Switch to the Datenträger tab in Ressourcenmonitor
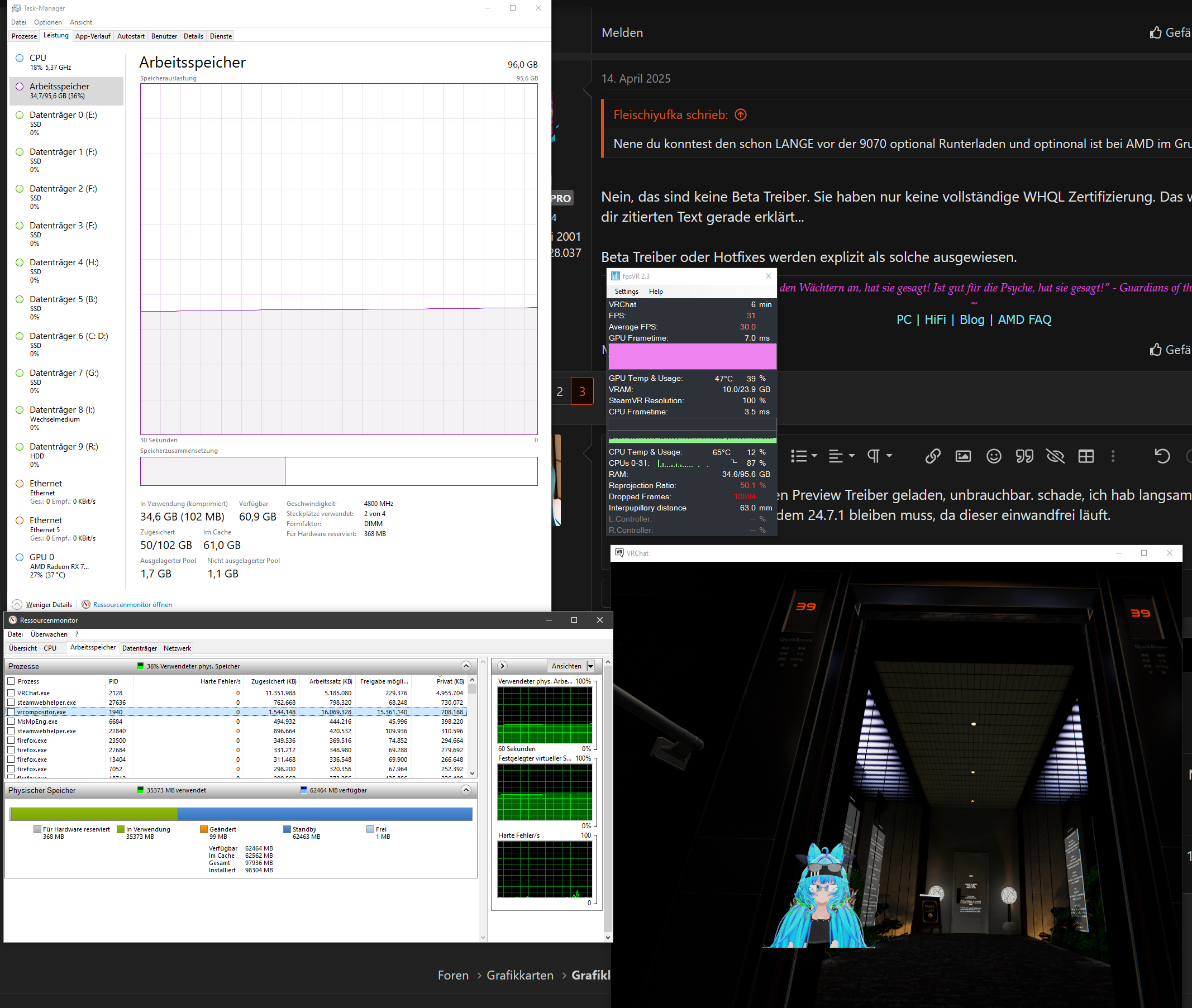1192x1008 pixels. click(x=140, y=648)
